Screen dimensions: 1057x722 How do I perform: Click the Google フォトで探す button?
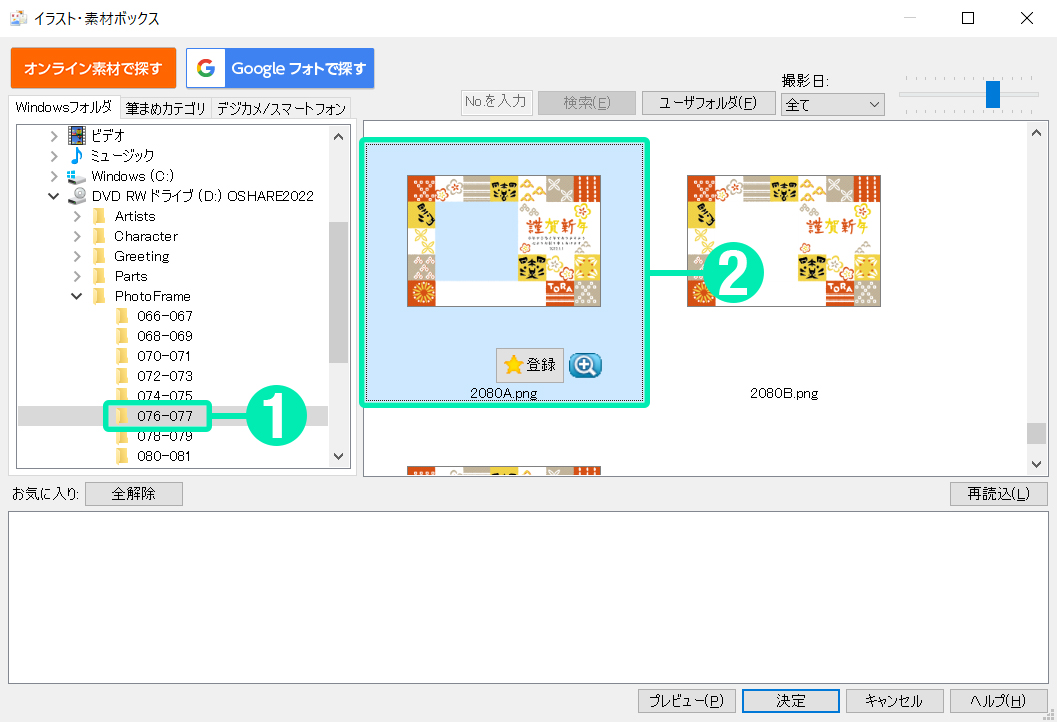pos(280,69)
